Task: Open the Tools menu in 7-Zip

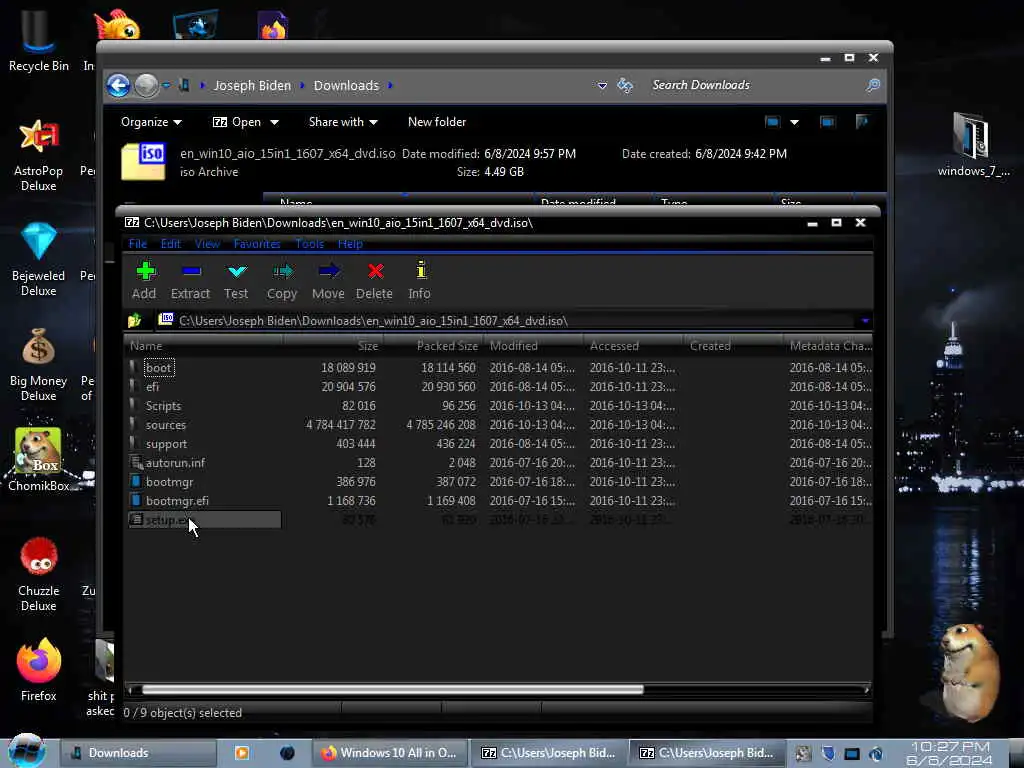Action: click(309, 244)
